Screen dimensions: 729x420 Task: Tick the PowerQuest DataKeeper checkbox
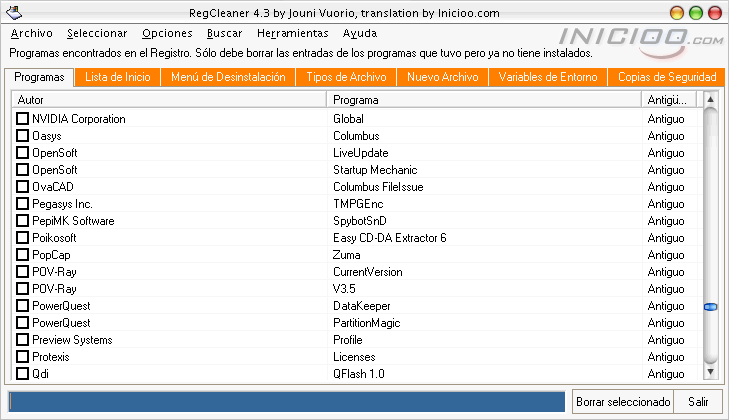[22, 305]
